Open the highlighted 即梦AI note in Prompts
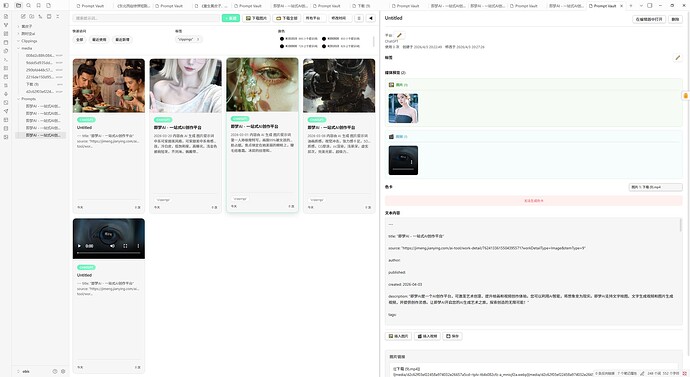690x377 pixels. [40, 135]
